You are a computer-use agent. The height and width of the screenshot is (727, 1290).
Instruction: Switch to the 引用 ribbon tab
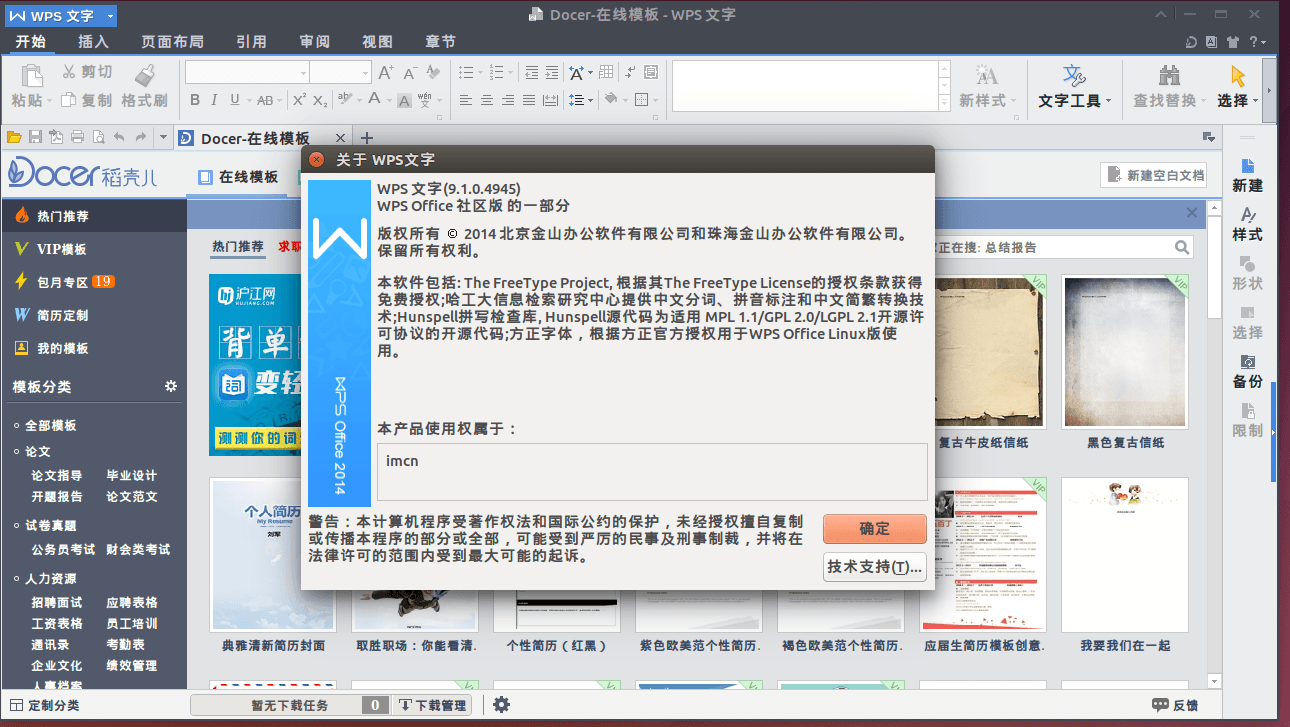251,42
